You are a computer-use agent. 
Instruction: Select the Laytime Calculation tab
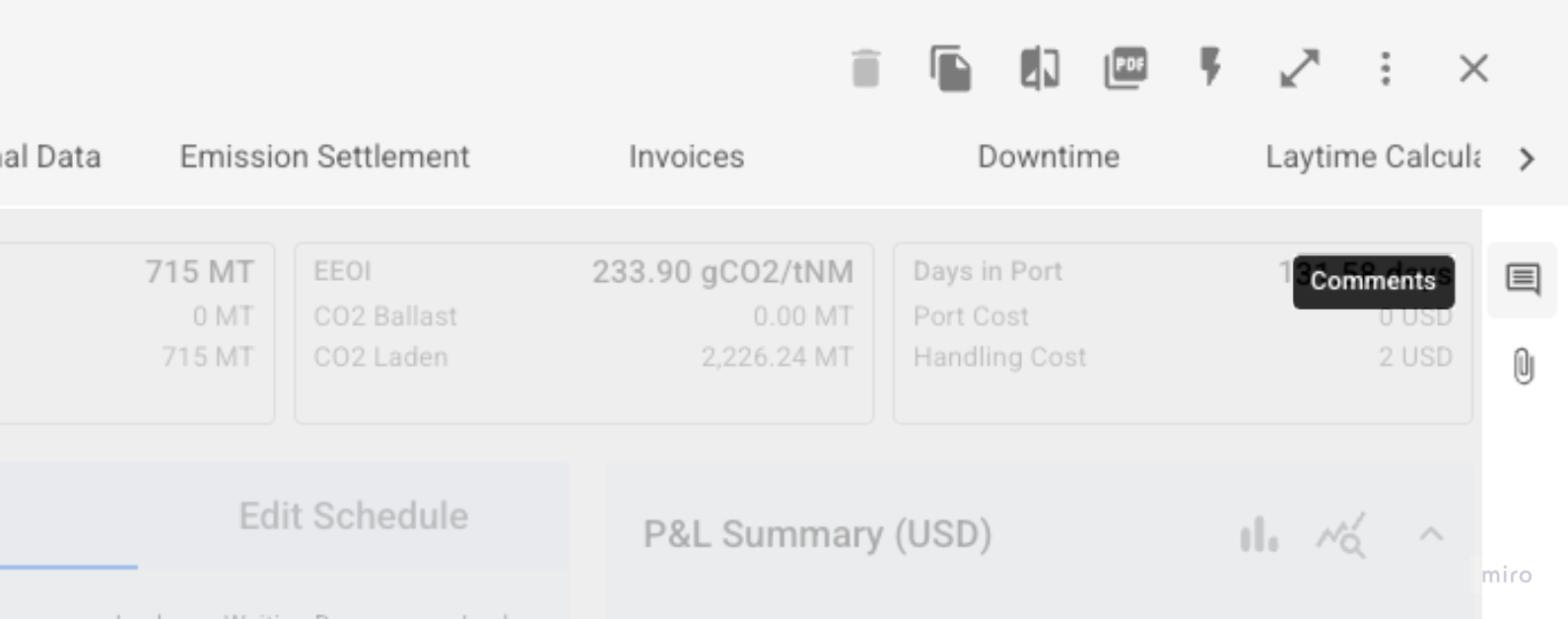(x=1373, y=157)
